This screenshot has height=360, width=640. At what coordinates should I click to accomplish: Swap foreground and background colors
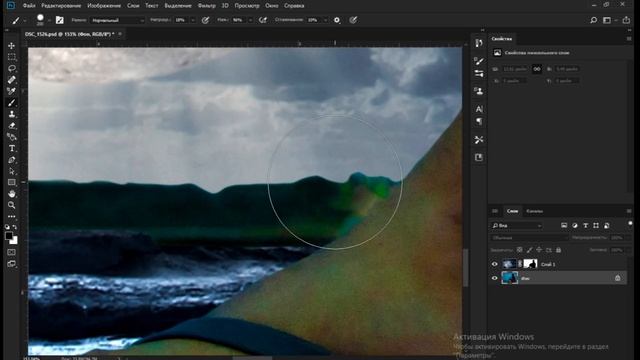pyautogui.click(x=15, y=227)
